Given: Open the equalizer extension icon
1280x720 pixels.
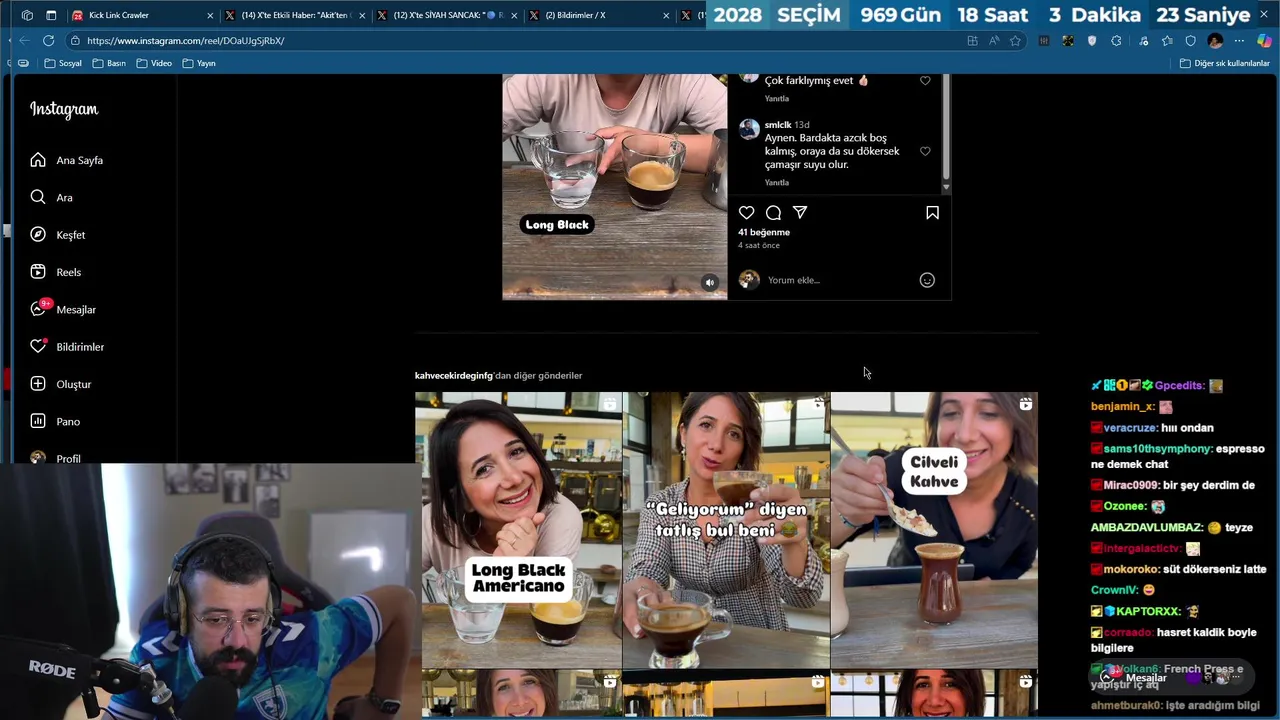Looking at the screenshot, I should tap(1044, 41).
